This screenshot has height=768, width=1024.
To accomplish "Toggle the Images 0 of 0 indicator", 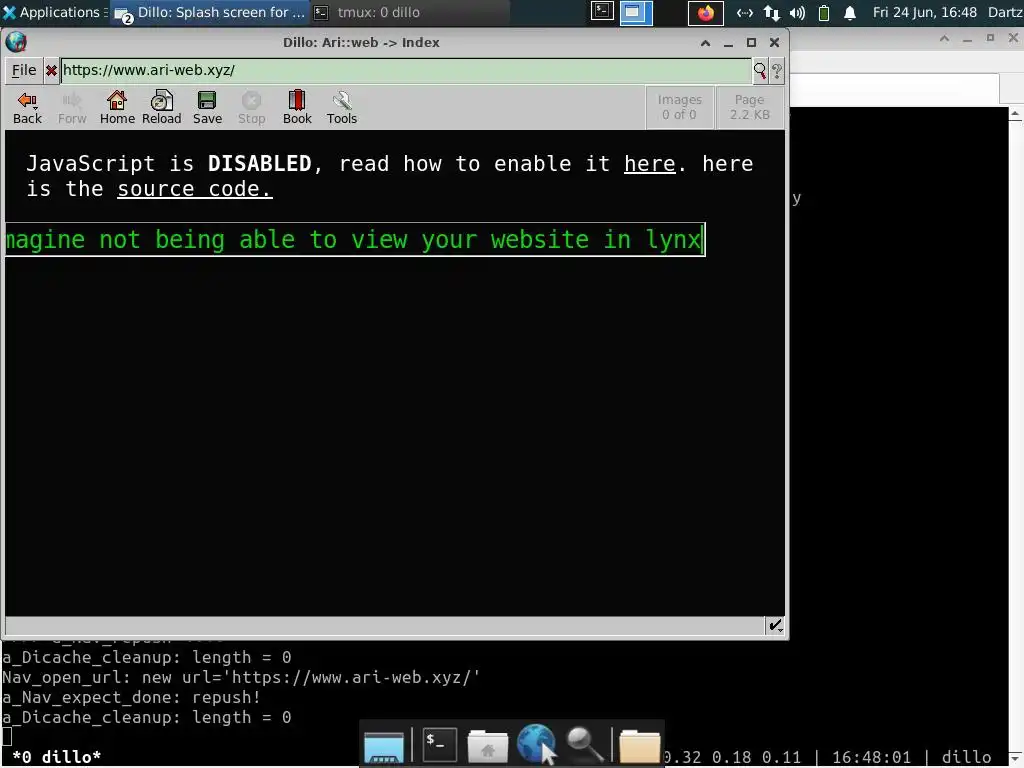I will coord(679,107).
